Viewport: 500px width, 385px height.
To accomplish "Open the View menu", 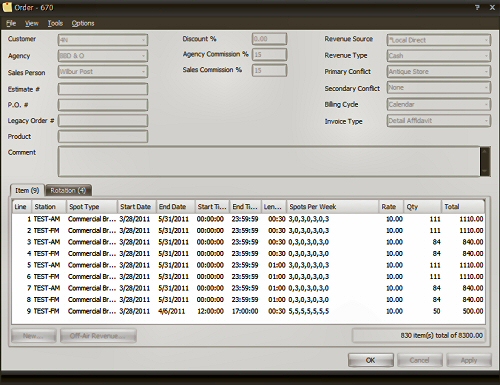I will point(32,23).
